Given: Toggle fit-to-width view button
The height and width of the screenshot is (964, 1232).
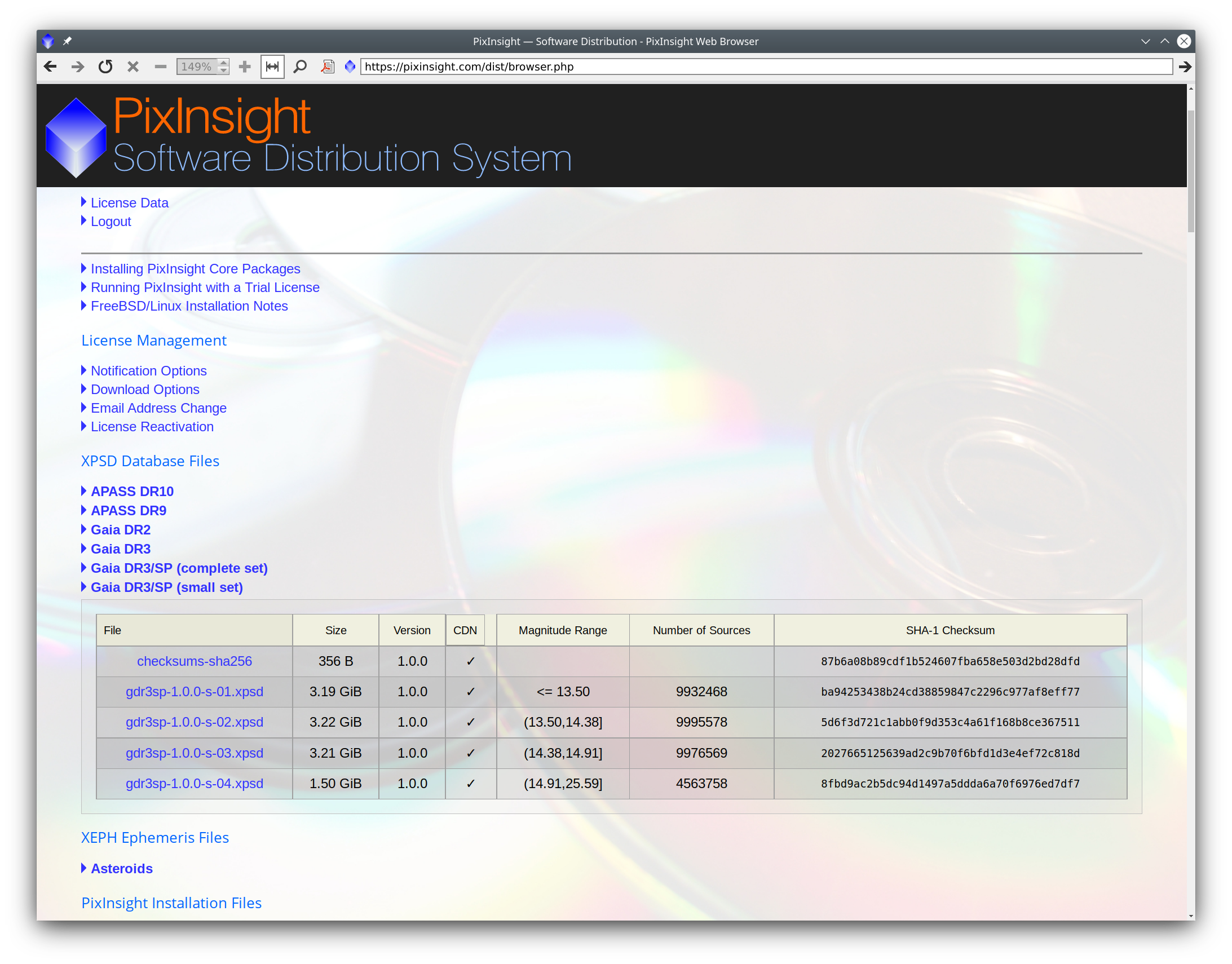Looking at the screenshot, I should (272, 67).
